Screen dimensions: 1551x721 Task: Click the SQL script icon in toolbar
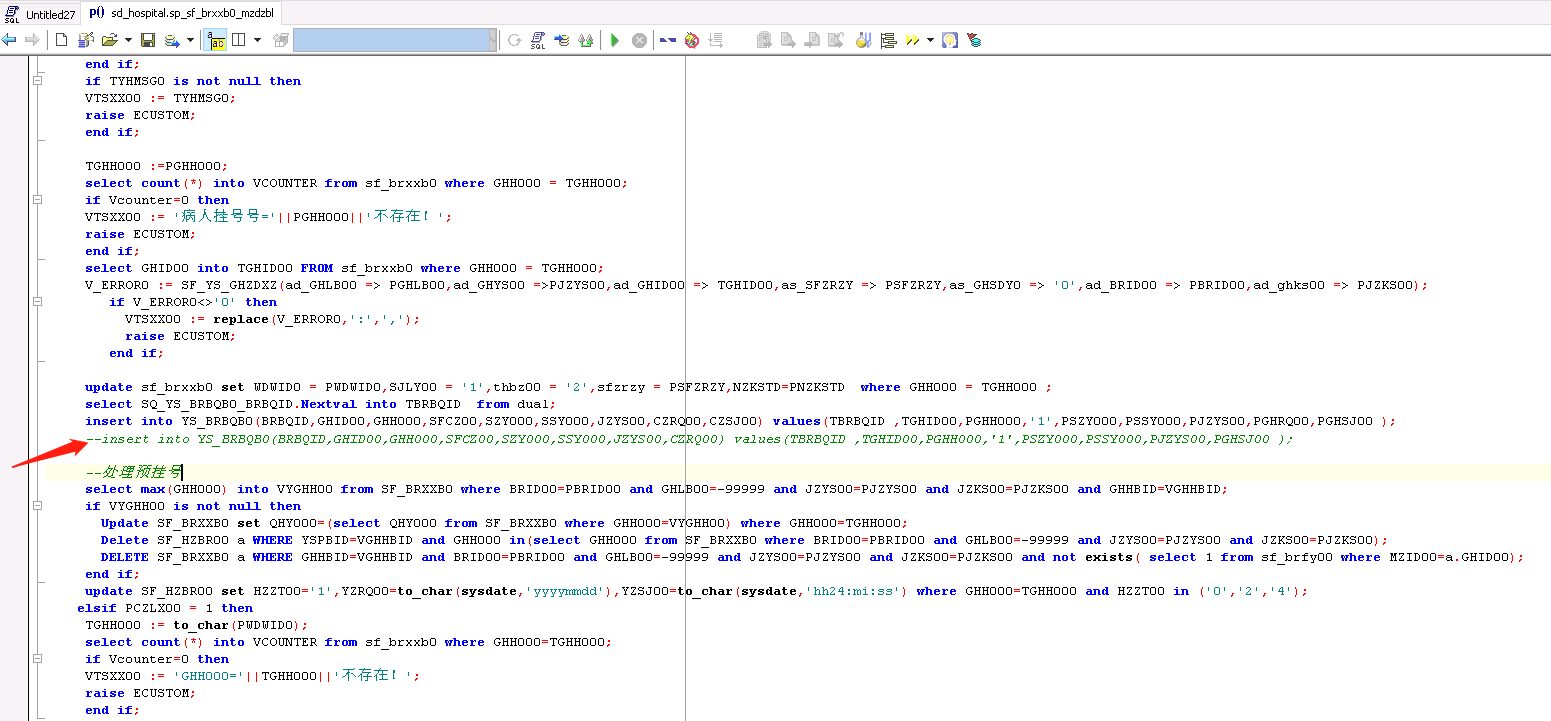[537, 40]
